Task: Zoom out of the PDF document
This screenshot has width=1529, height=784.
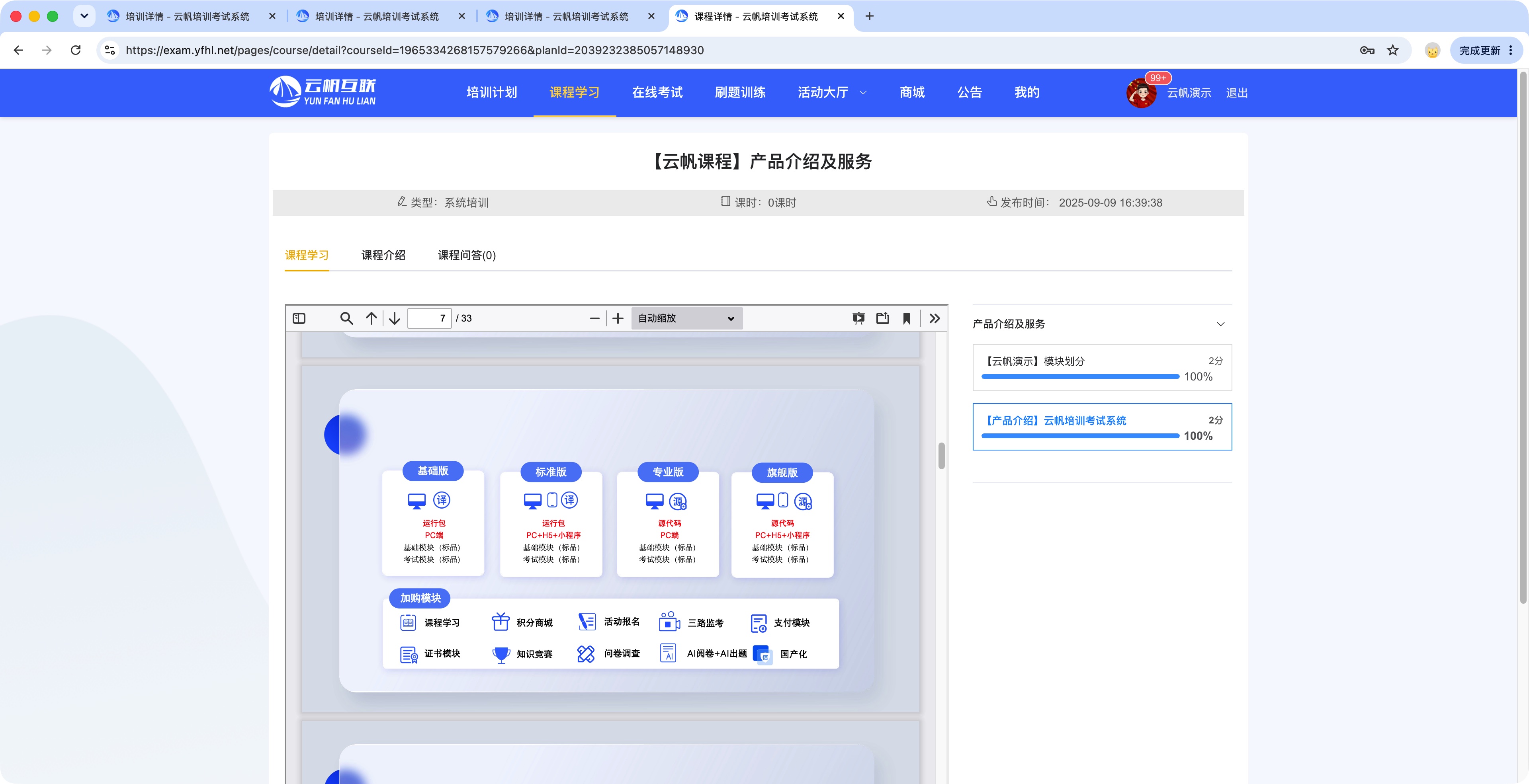Action: (595, 318)
